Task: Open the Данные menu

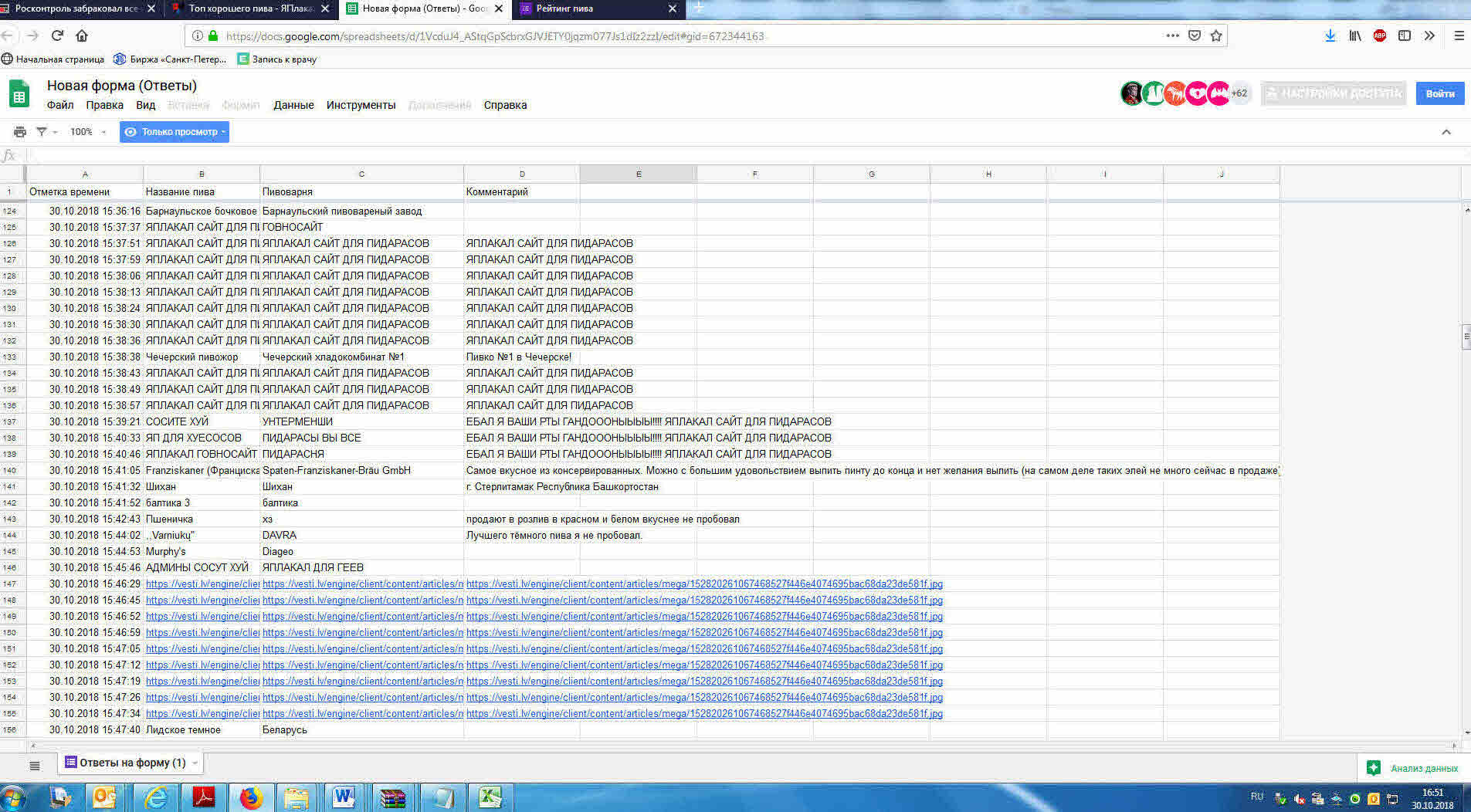Action: coord(293,105)
